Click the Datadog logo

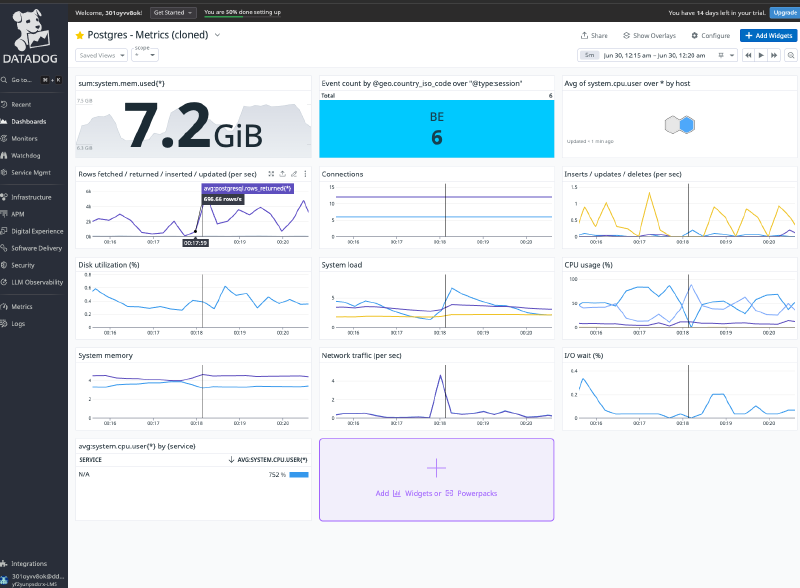tap(30, 33)
